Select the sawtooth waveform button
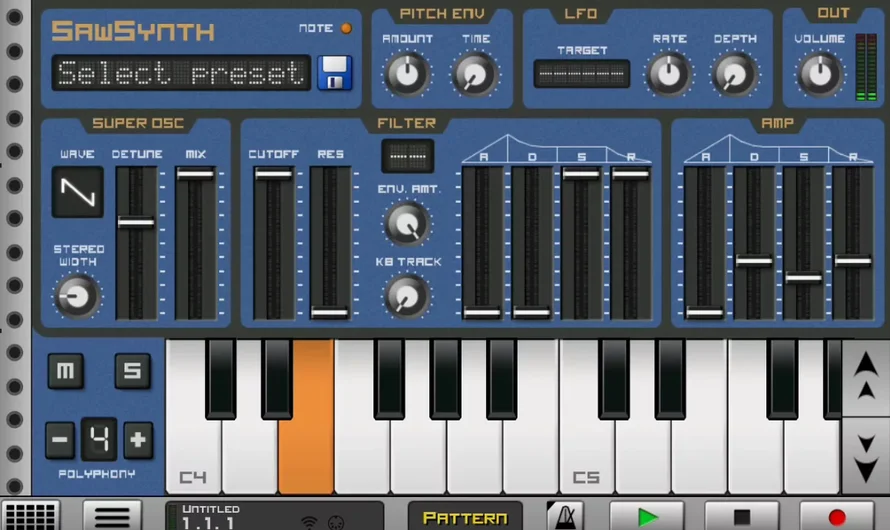The height and width of the screenshot is (530, 890). pyautogui.click(x=77, y=192)
